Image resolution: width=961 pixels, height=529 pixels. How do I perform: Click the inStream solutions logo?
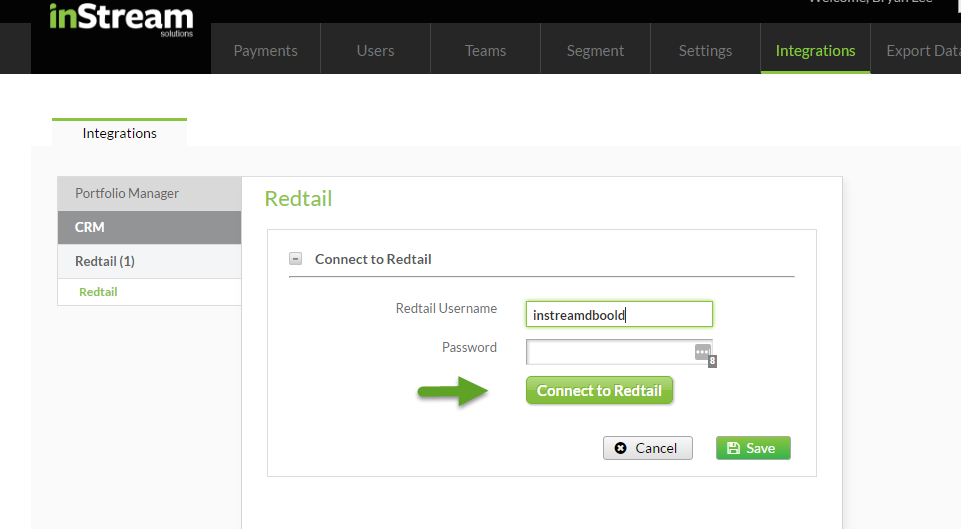click(x=121, y=20)
